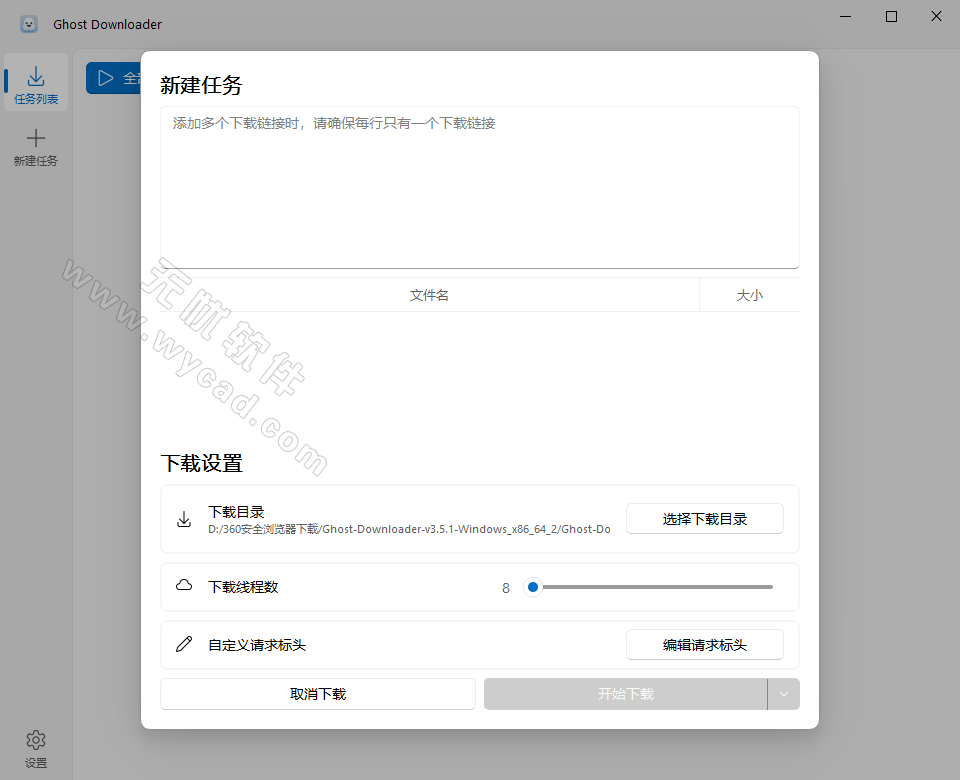Screen dimensions: 960x780
Task: Open the 开始下载 split-button dropdown chevron
Action: pos(784,693)
